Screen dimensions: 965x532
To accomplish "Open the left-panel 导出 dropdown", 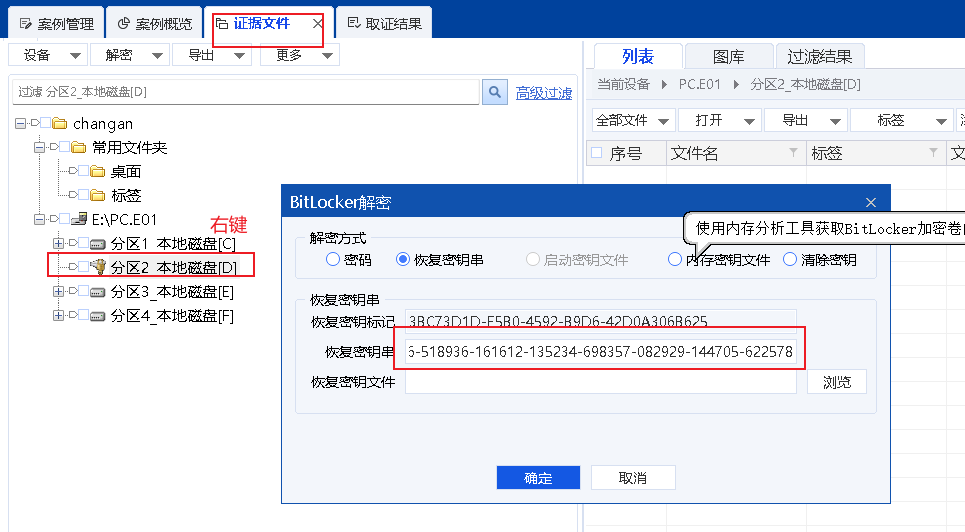I will 212,55.
